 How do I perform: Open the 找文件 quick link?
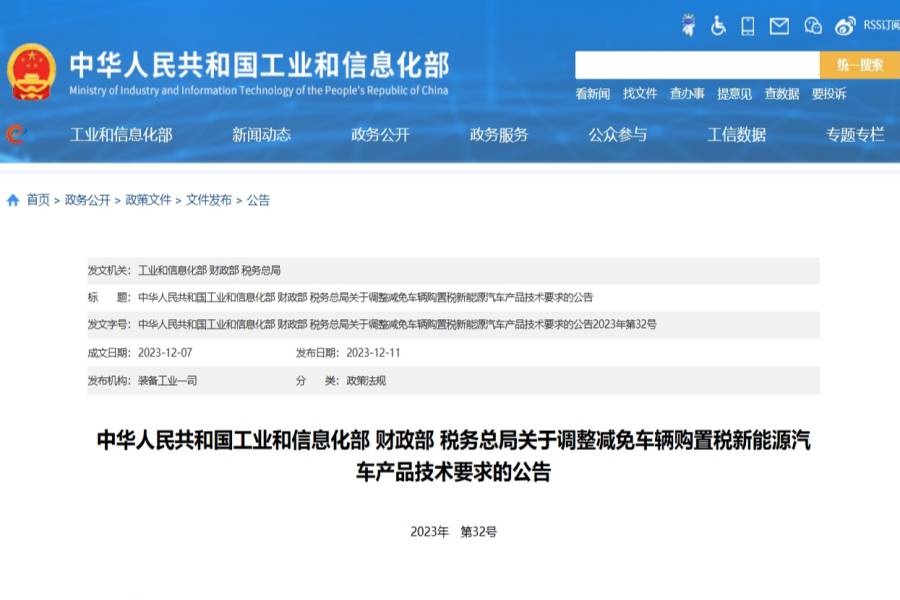coord(639,94)
